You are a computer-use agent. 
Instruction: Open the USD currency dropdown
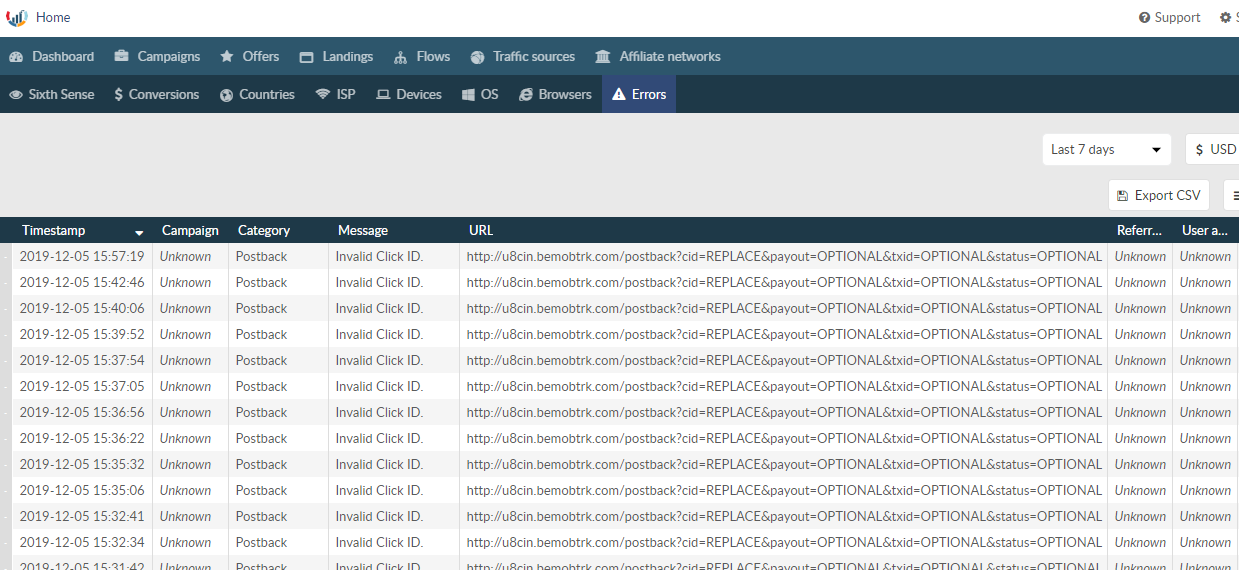[1213, 150]
